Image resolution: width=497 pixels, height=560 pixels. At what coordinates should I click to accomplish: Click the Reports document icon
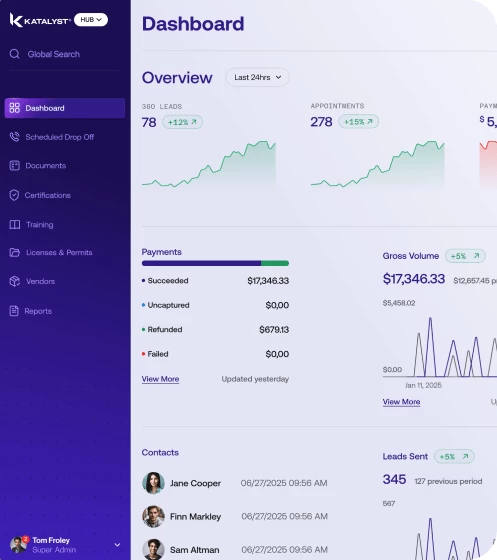pyautogui.click(x=14, y=311)
